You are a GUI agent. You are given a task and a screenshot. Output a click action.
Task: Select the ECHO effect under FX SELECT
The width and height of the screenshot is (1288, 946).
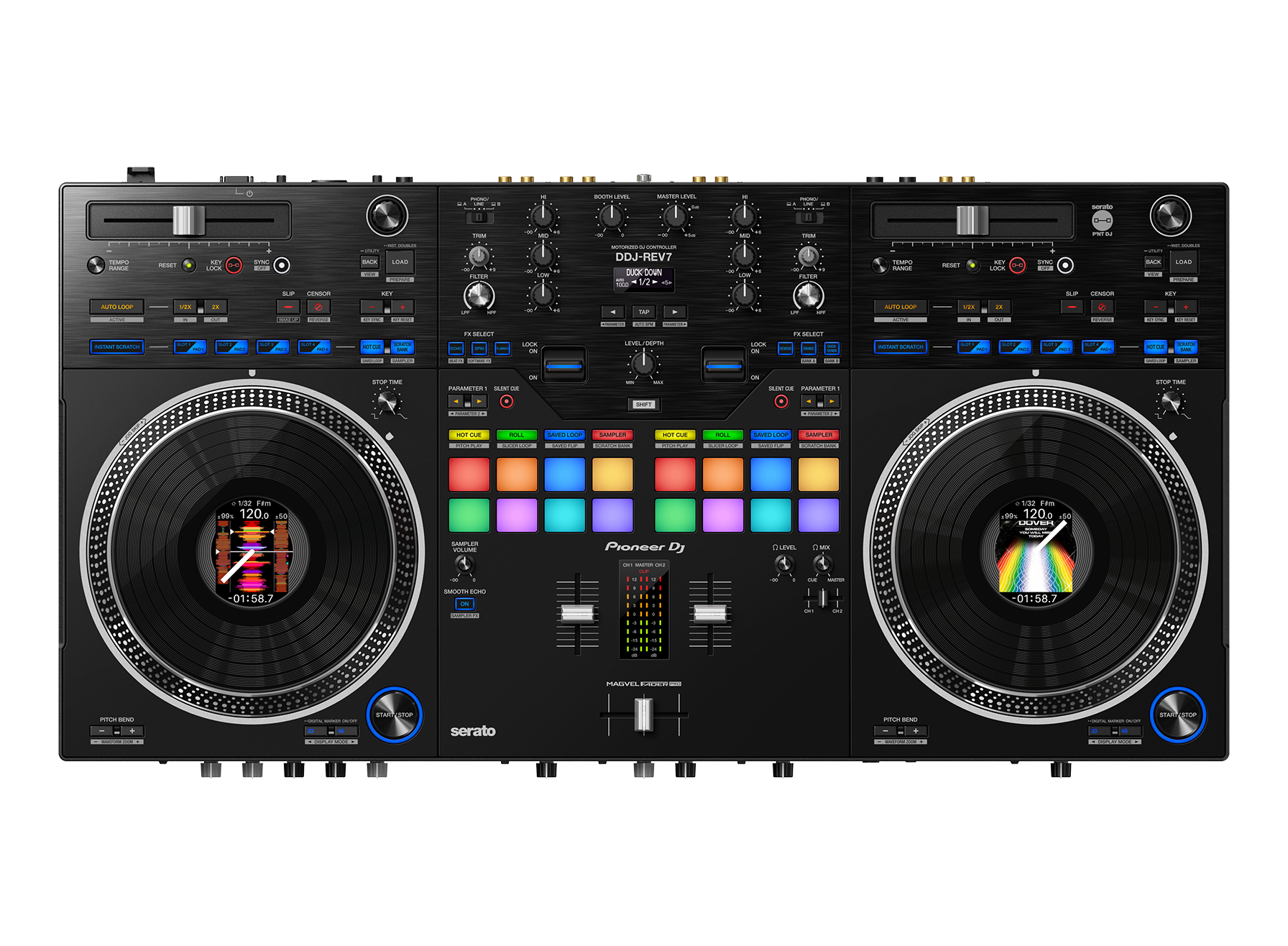pyautogui.click(x=456, y=349)
